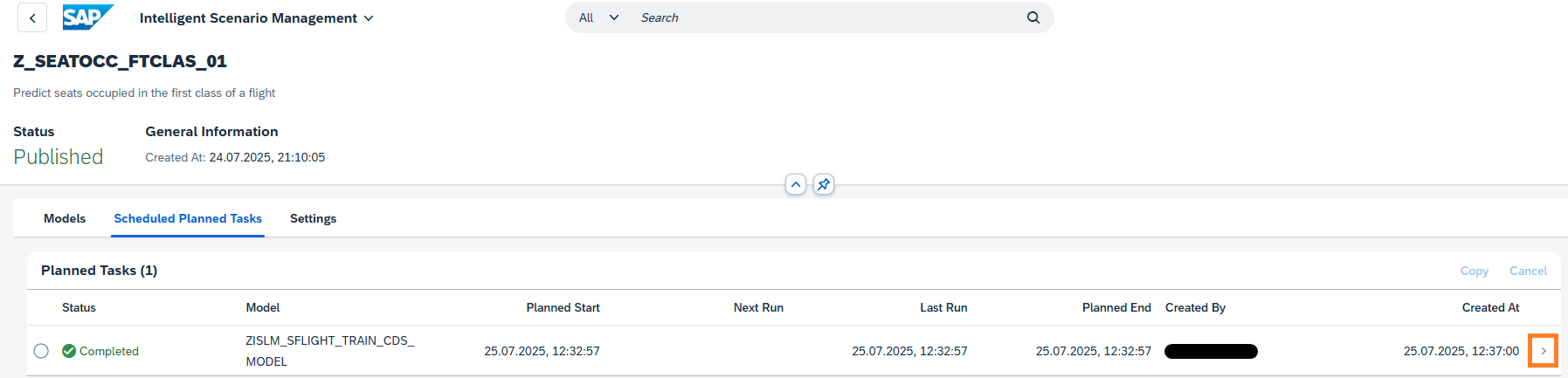1568x378 pixels.
Task: Open the Settings tab
Action: click(x=313, y=218)
